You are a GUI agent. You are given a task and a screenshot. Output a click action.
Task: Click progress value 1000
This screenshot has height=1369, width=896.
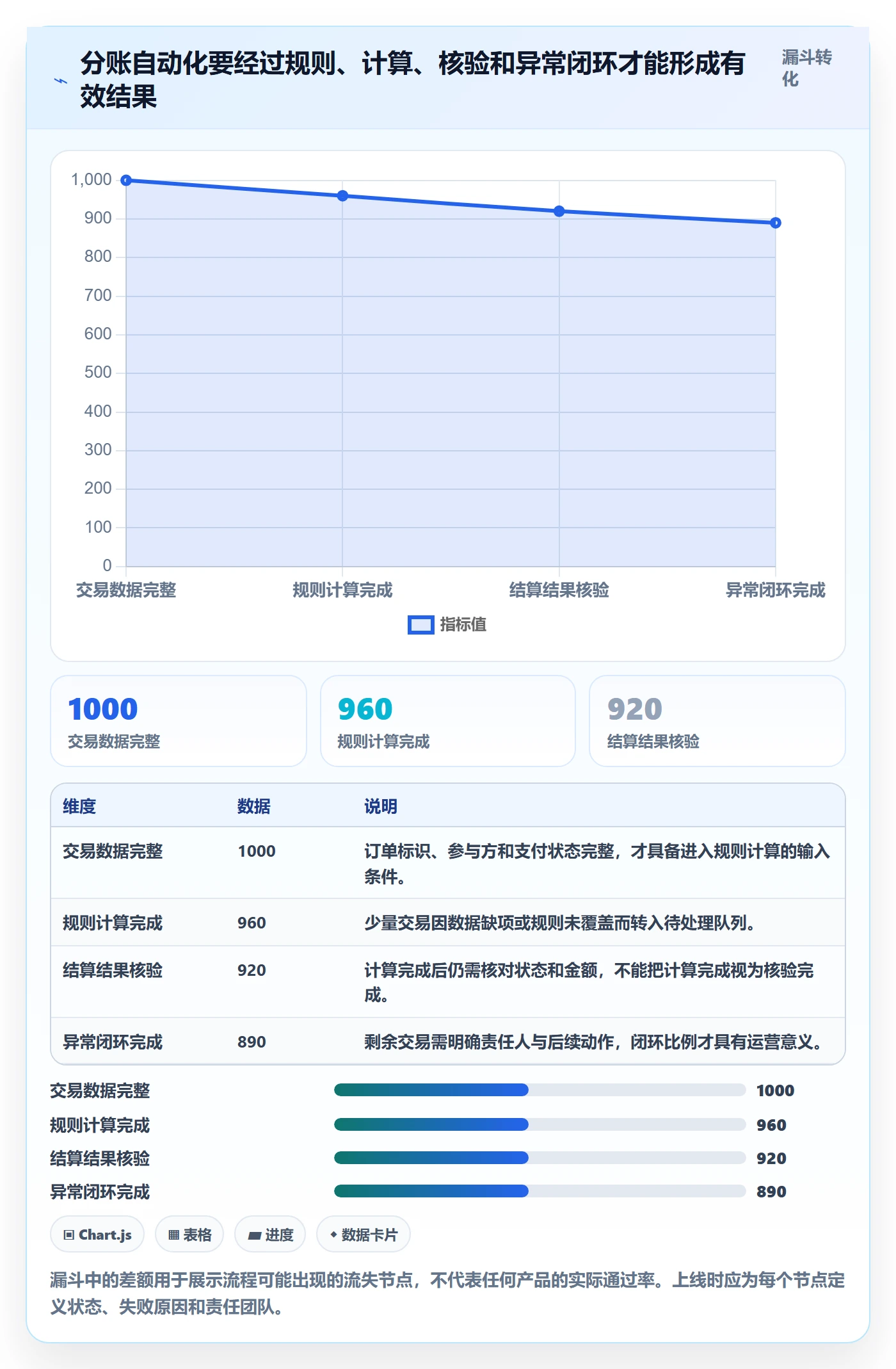point(775,1090)
